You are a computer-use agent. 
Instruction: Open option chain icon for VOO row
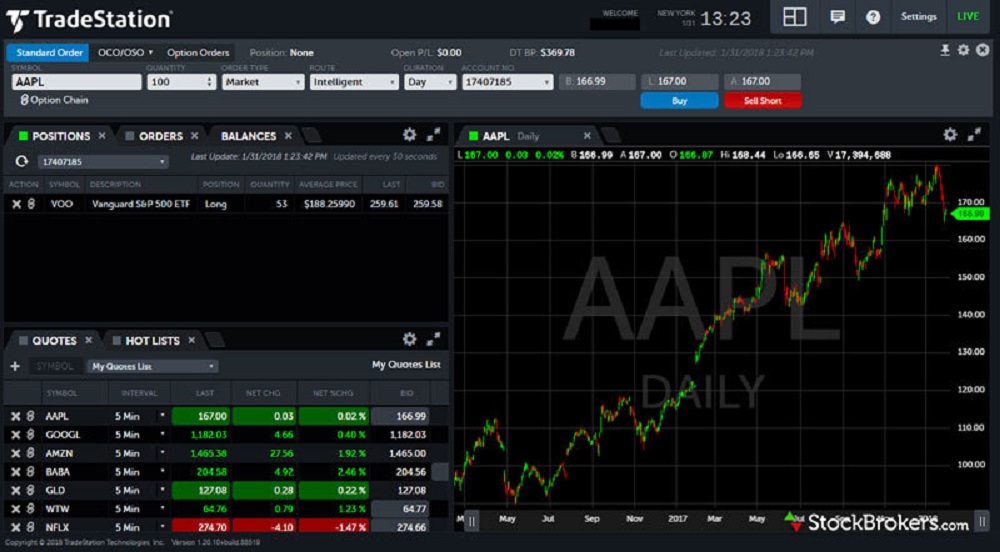31,204
